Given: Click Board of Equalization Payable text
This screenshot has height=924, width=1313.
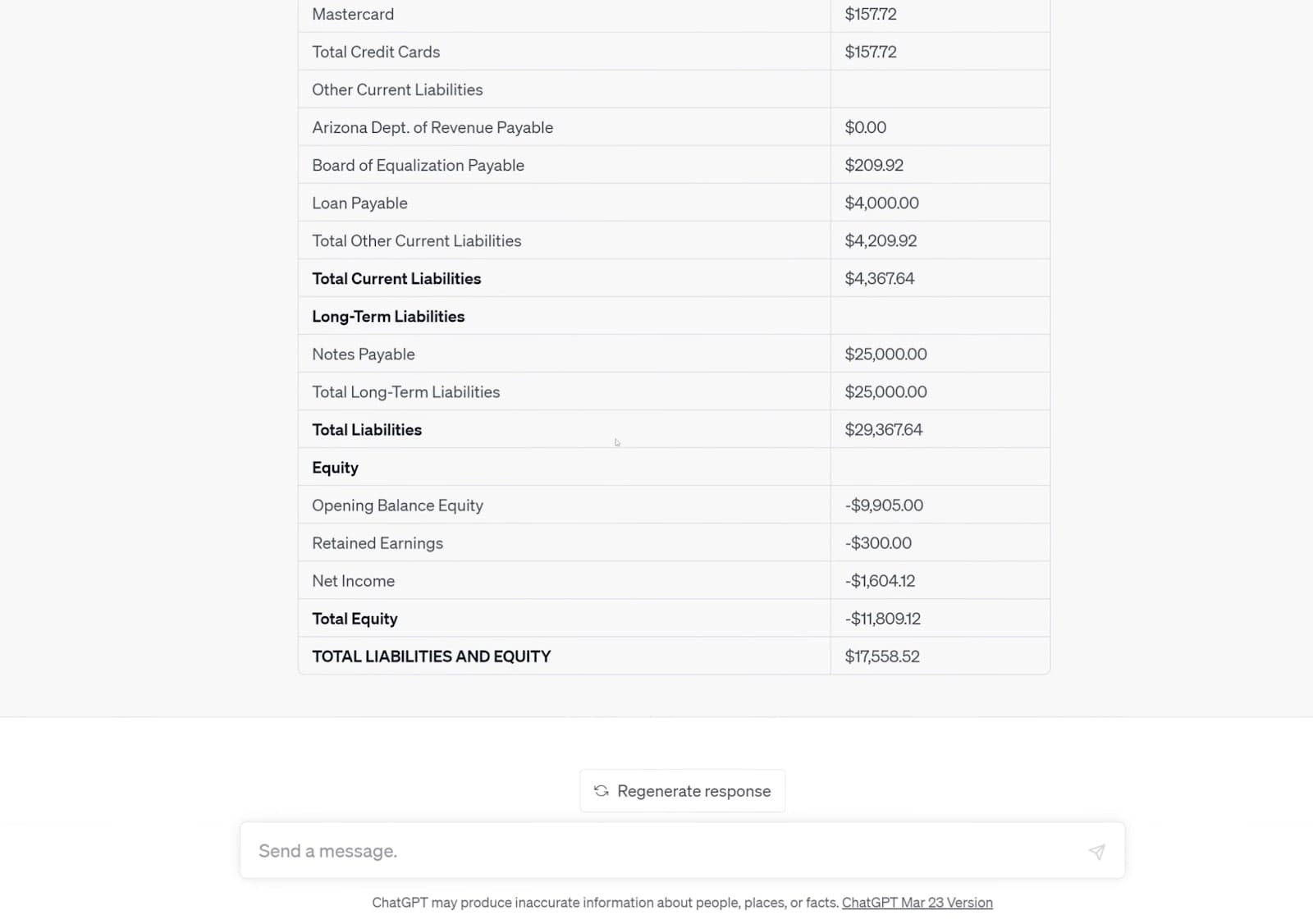Looking at the screenshot, I should 418,165.
